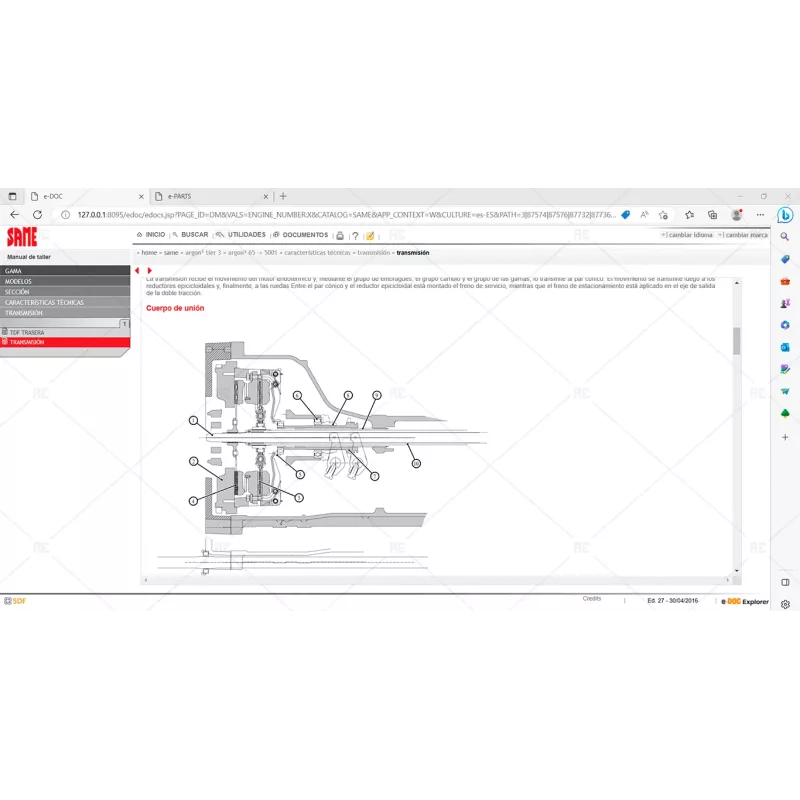The image size is (800, 800).
Task: Click the yellow notes/pencil icon in toolbar
Action: 369,235
